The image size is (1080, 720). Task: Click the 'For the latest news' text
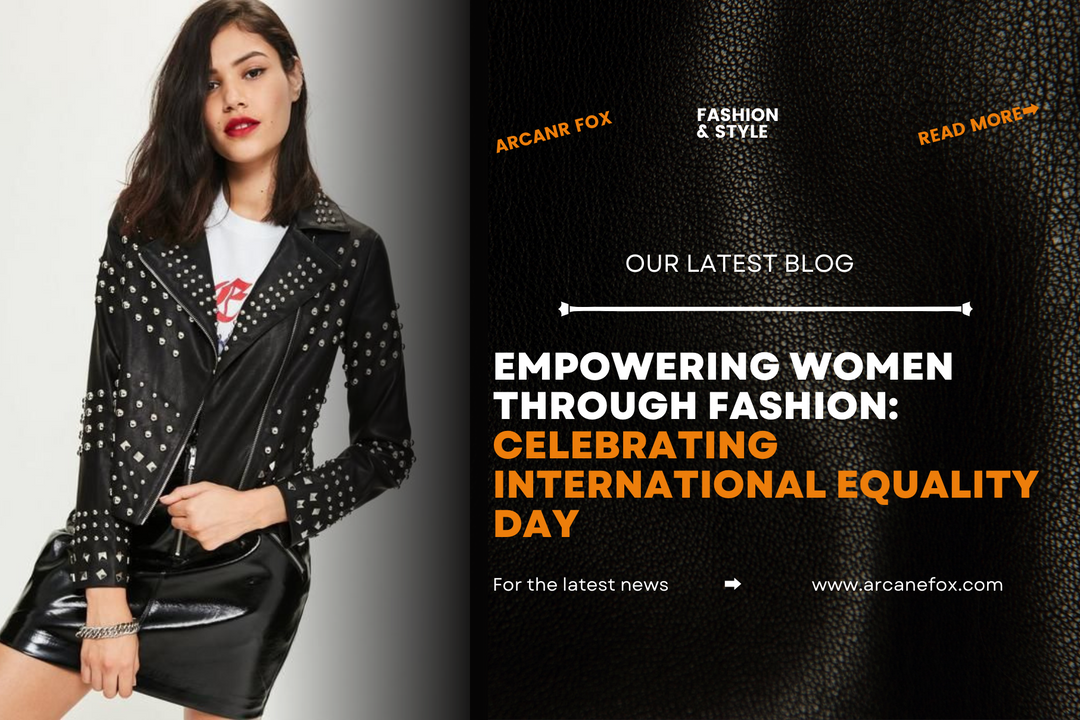(x=580, y=585)
